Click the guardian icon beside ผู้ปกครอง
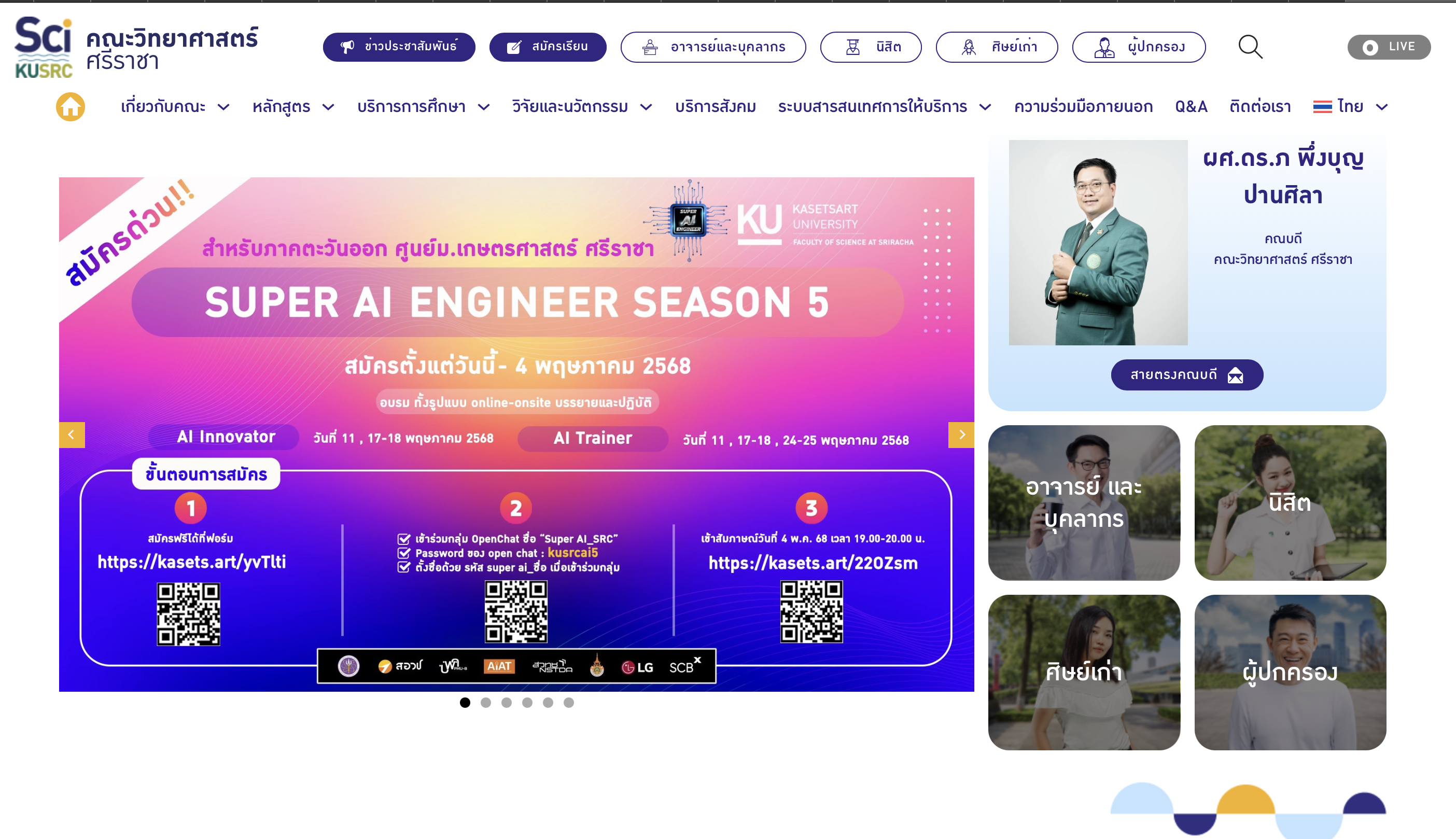 coord(1104,47)
